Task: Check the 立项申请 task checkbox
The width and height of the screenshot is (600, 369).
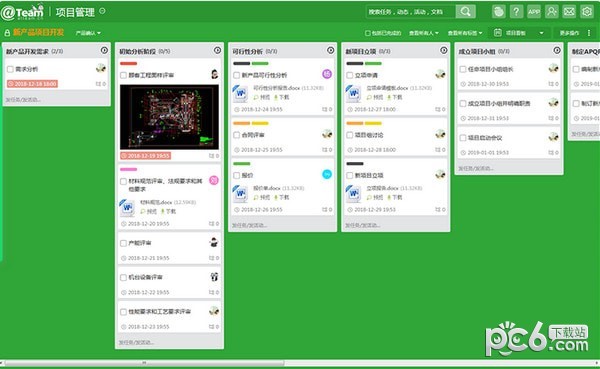Action: pos(350,75)
